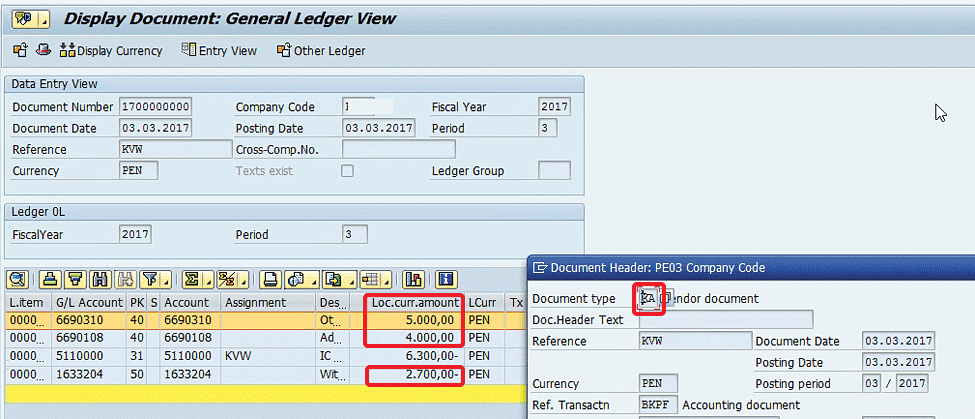Click the G/L Account column header
Screen dimensions: 975x419
(x=89, y=303)
